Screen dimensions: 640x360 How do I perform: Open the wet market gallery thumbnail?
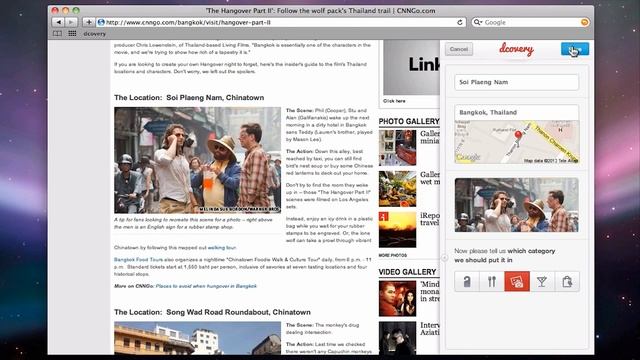click(398, 189)
